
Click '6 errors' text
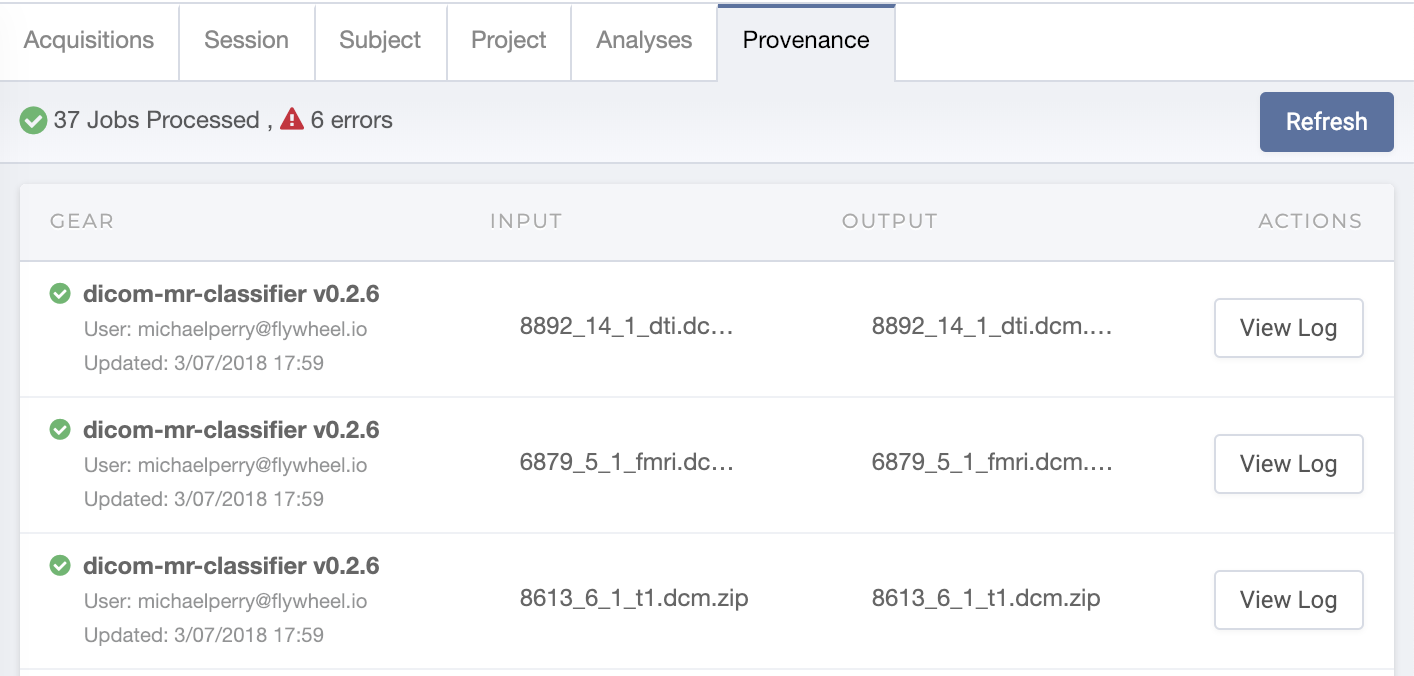tap(351, 120)
